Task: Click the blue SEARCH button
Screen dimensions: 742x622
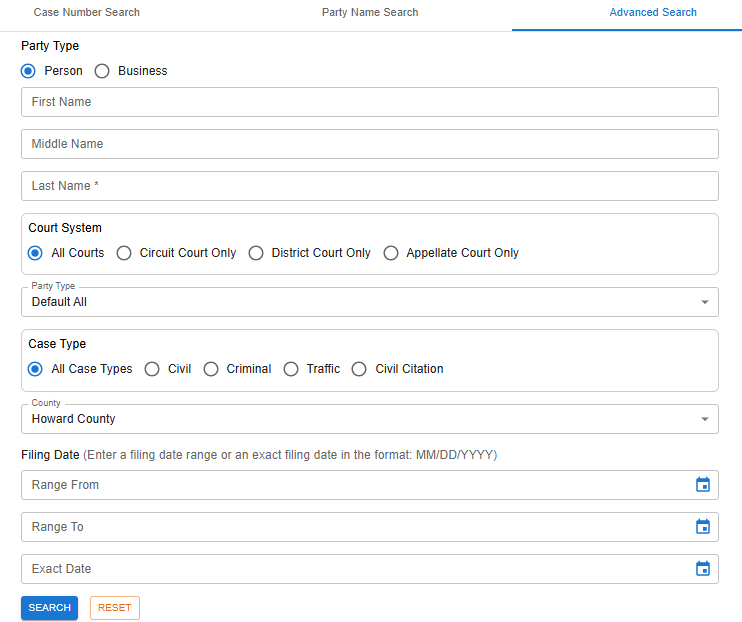Action: 49,608
